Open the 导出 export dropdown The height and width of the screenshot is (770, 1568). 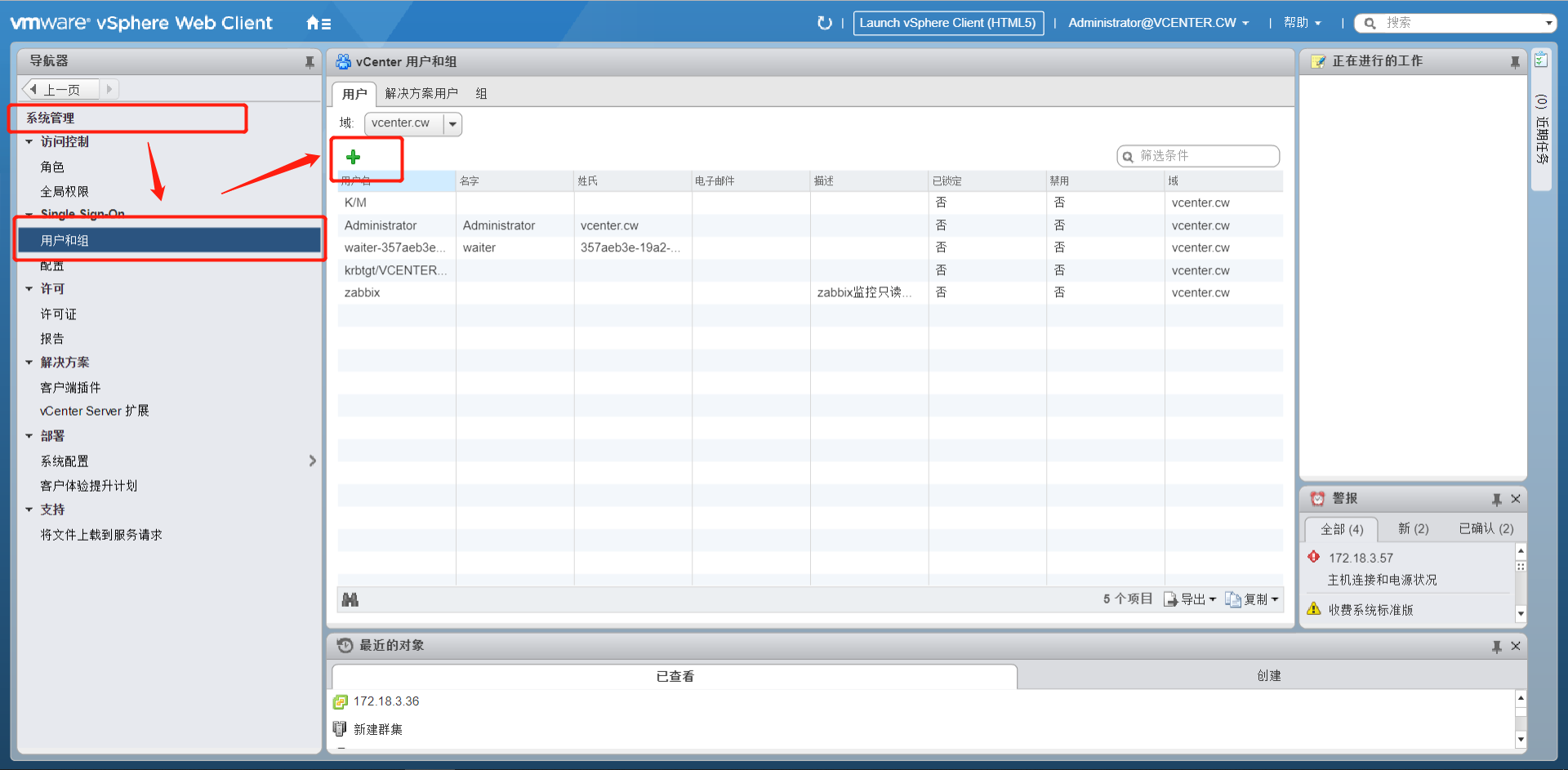pyautogui.click(x=1190, y=599)
